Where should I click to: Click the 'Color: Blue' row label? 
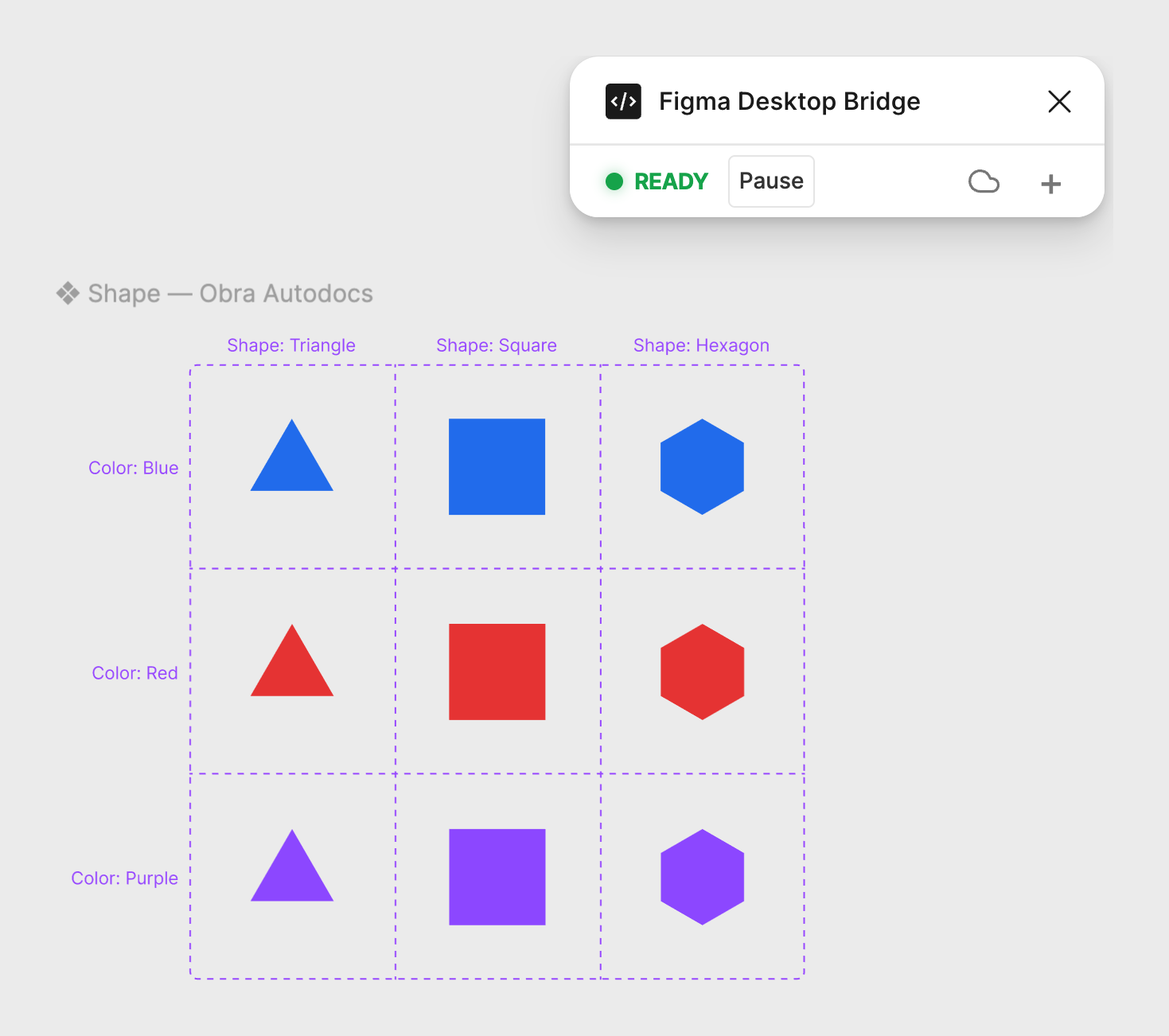pos(133,468)
